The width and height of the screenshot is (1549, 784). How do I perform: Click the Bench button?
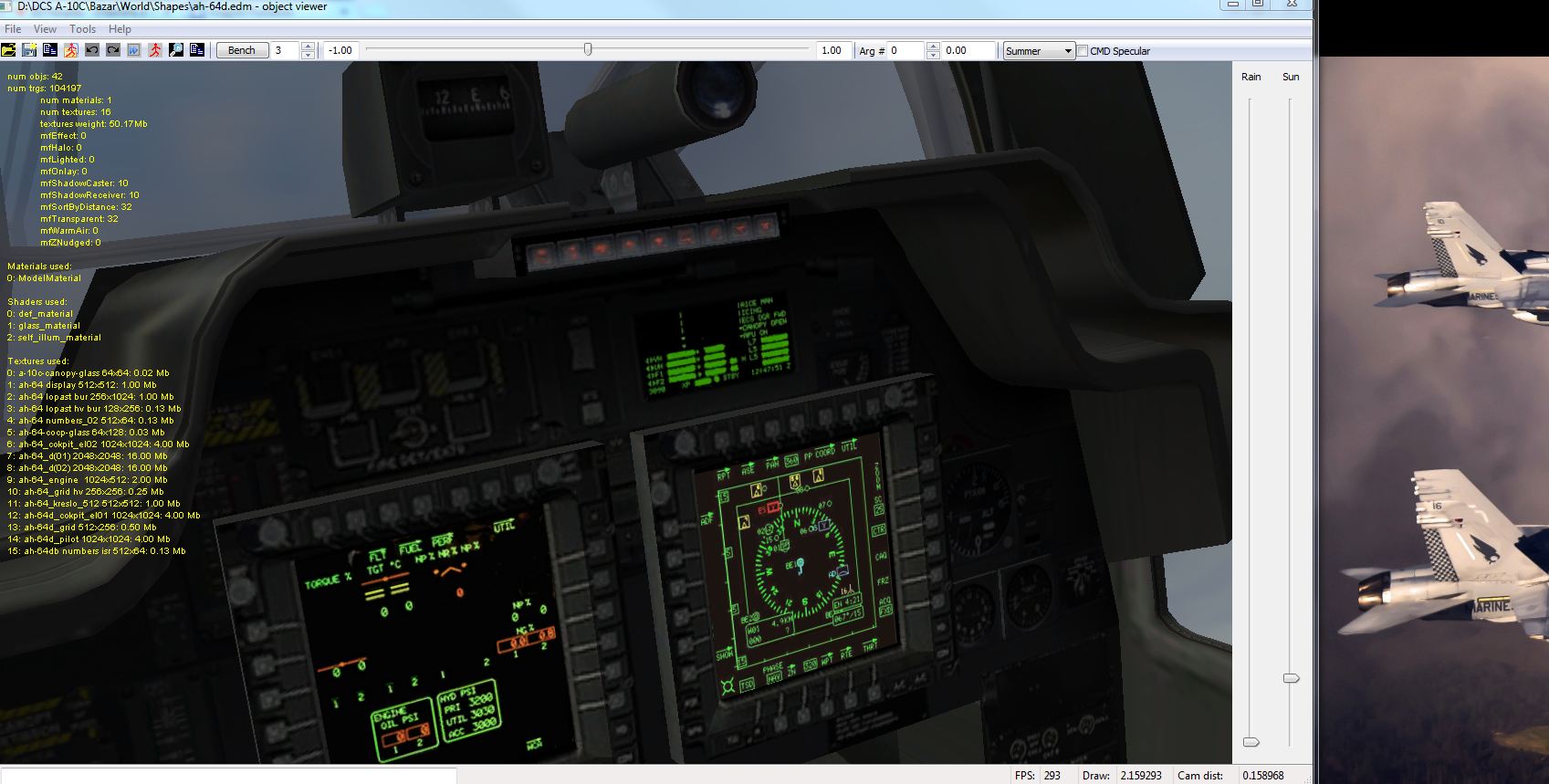coord(242,50)
